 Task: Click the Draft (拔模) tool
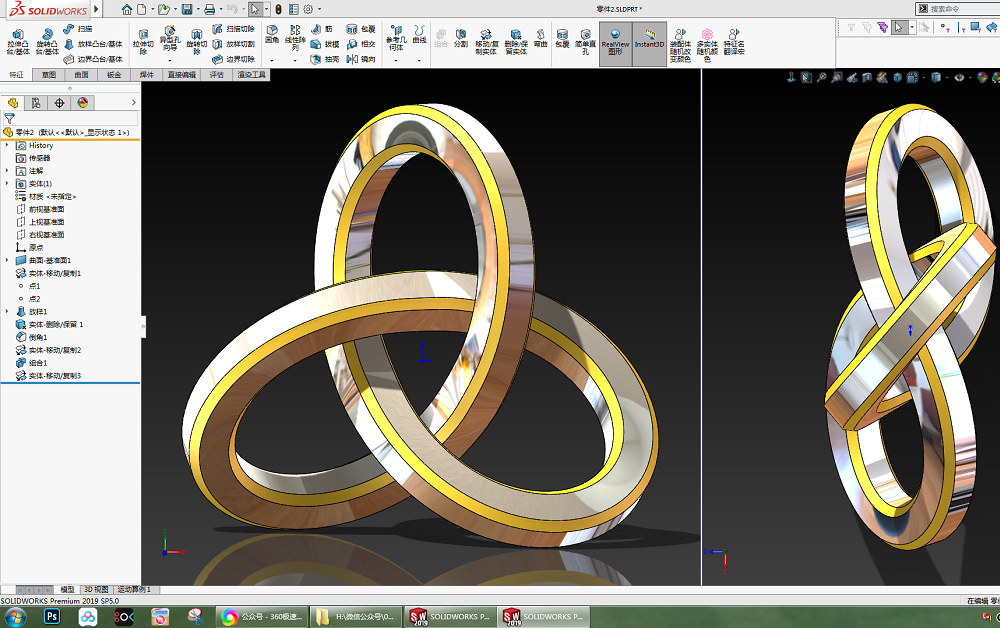pos(325,44)
